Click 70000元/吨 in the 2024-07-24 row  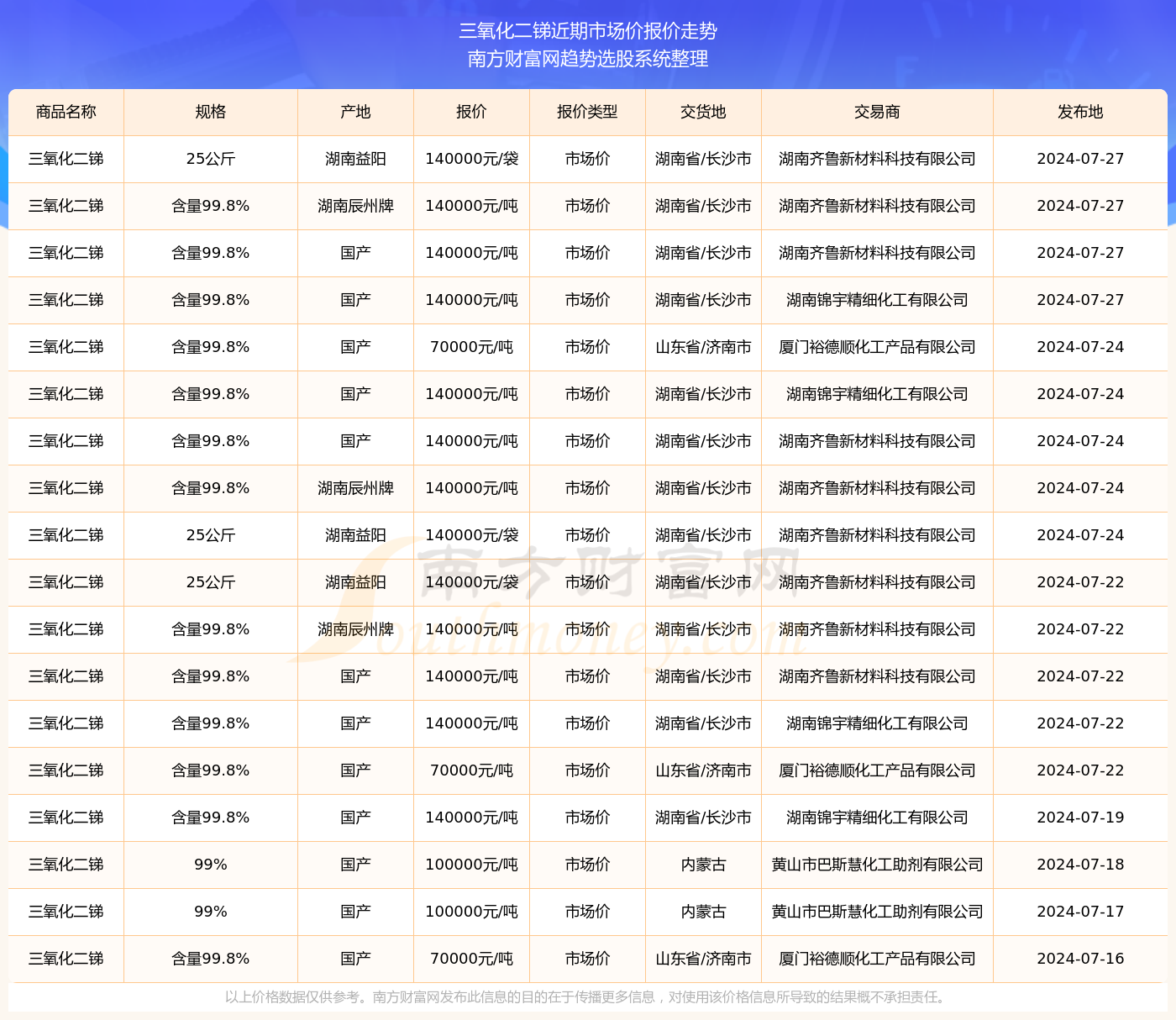pos(471,347)
